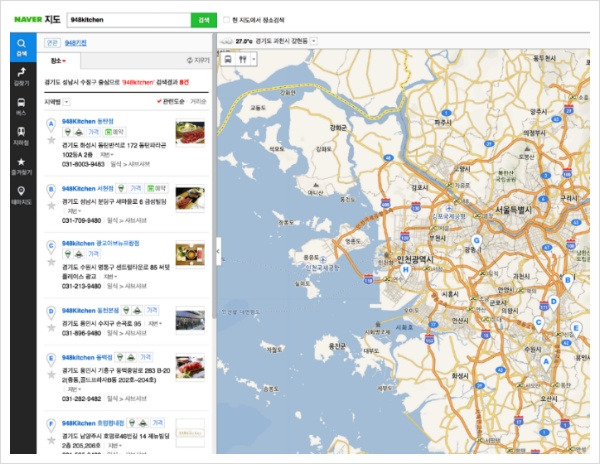Open the 검색 search sidebar panel
600x464 pixels.
coord(21,47)
